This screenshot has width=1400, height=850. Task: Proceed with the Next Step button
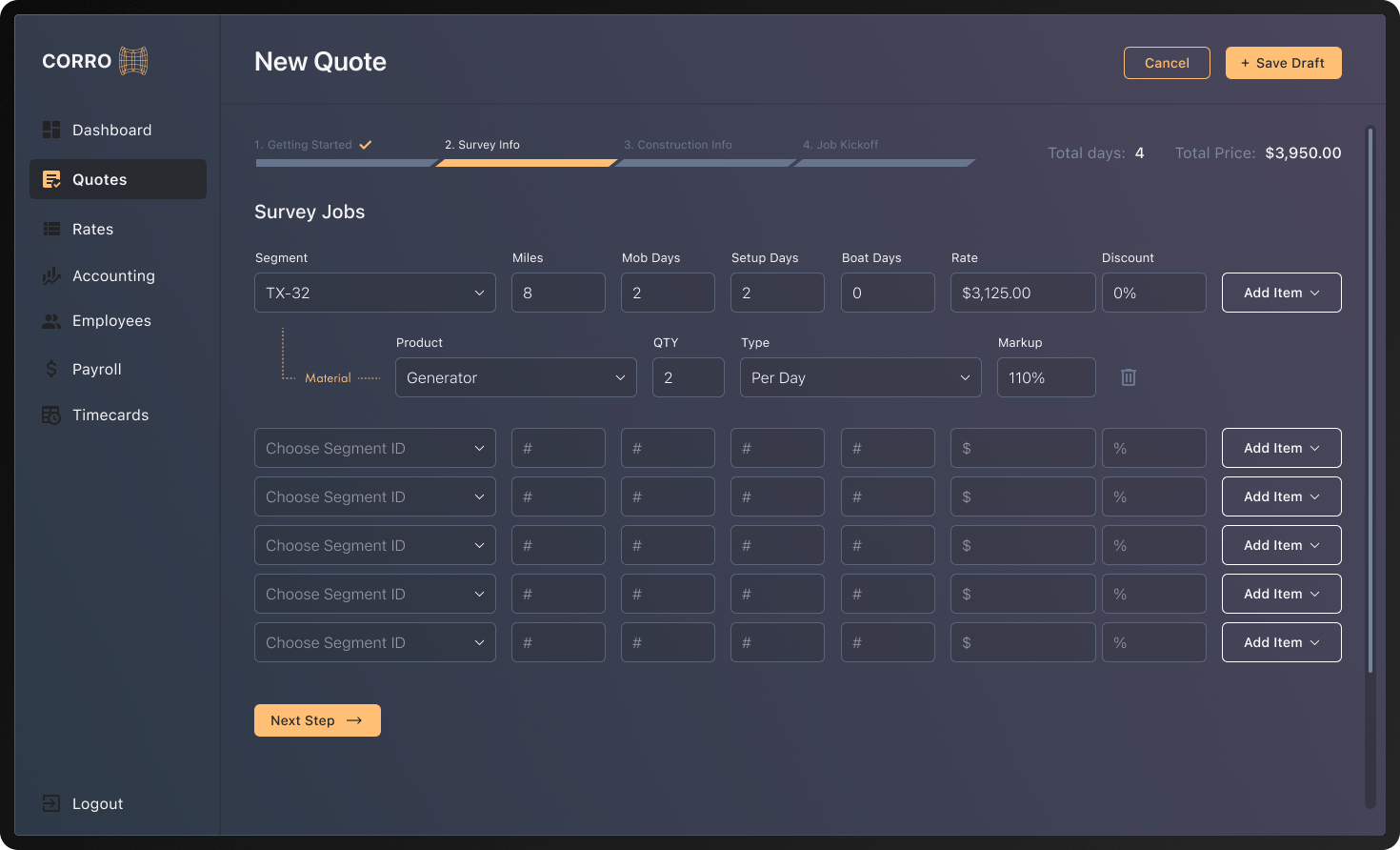[317, 720]
